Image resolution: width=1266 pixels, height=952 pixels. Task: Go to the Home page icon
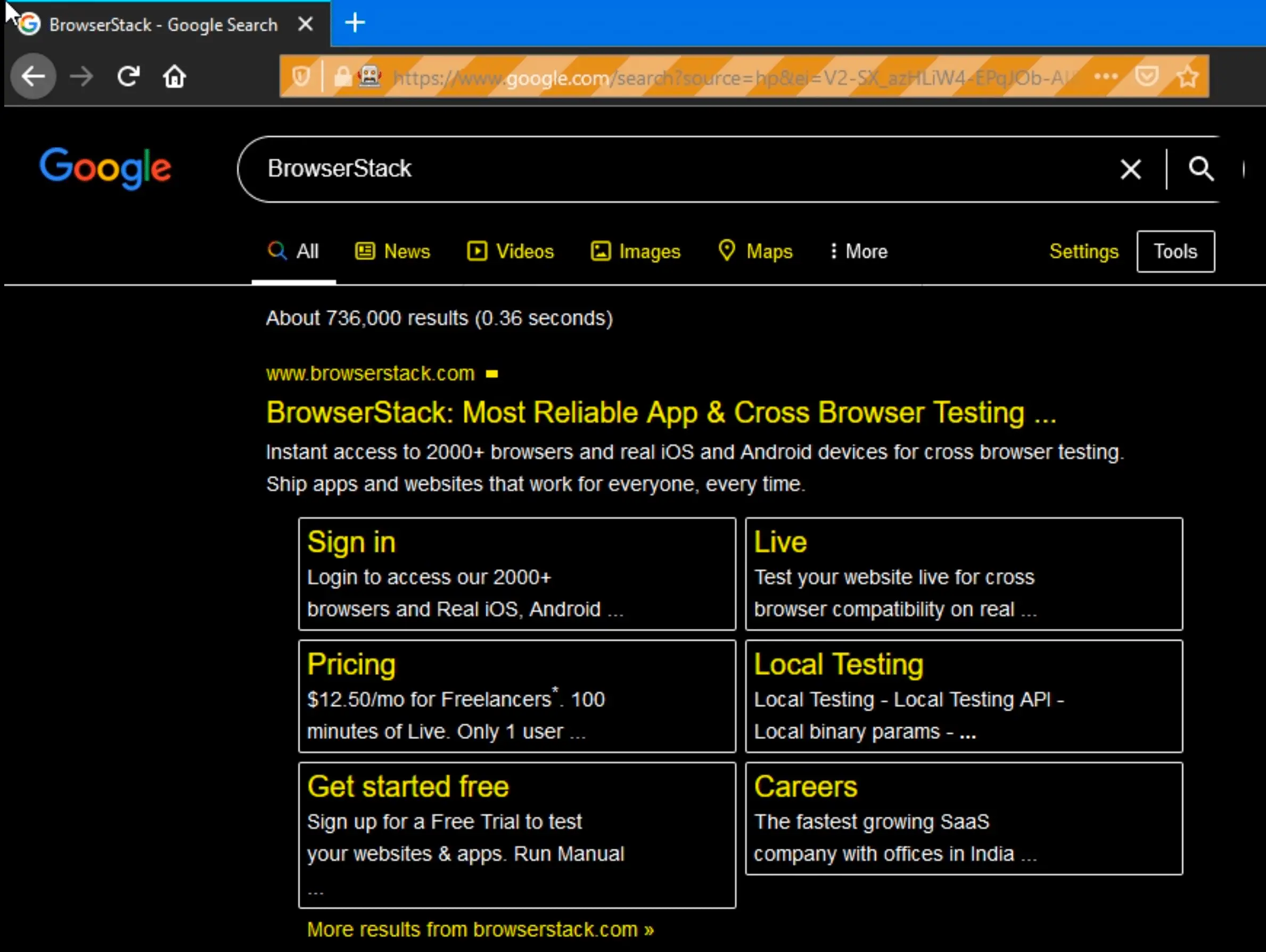coord(175,76)
